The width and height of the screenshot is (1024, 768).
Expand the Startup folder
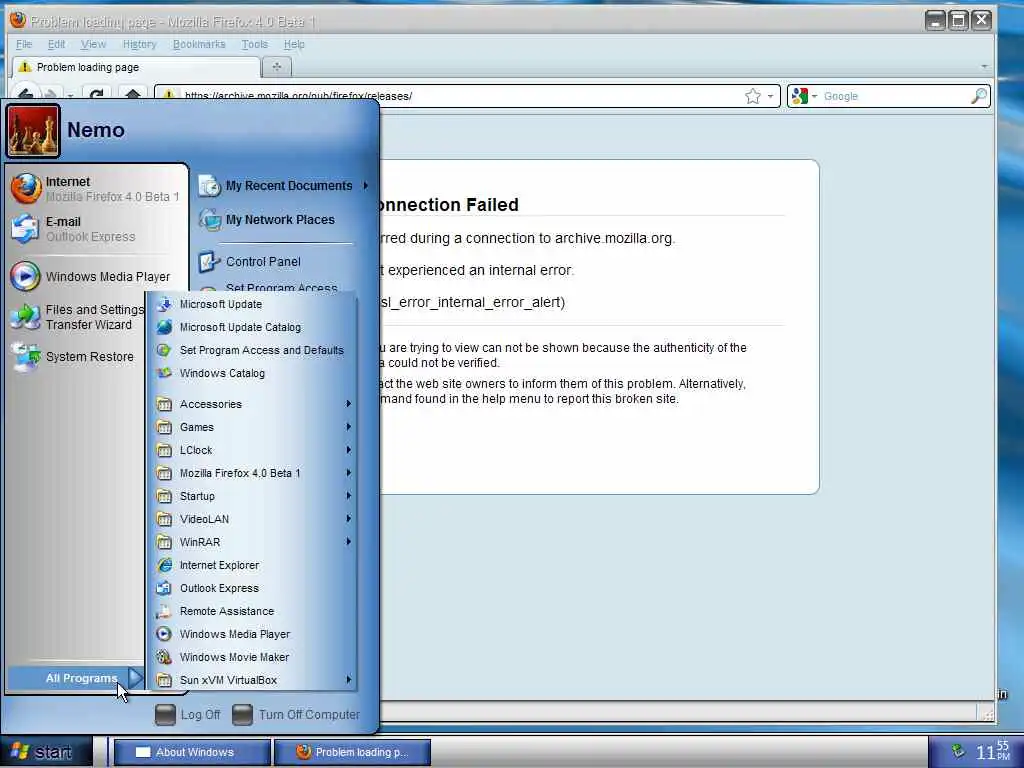[251, 496]
